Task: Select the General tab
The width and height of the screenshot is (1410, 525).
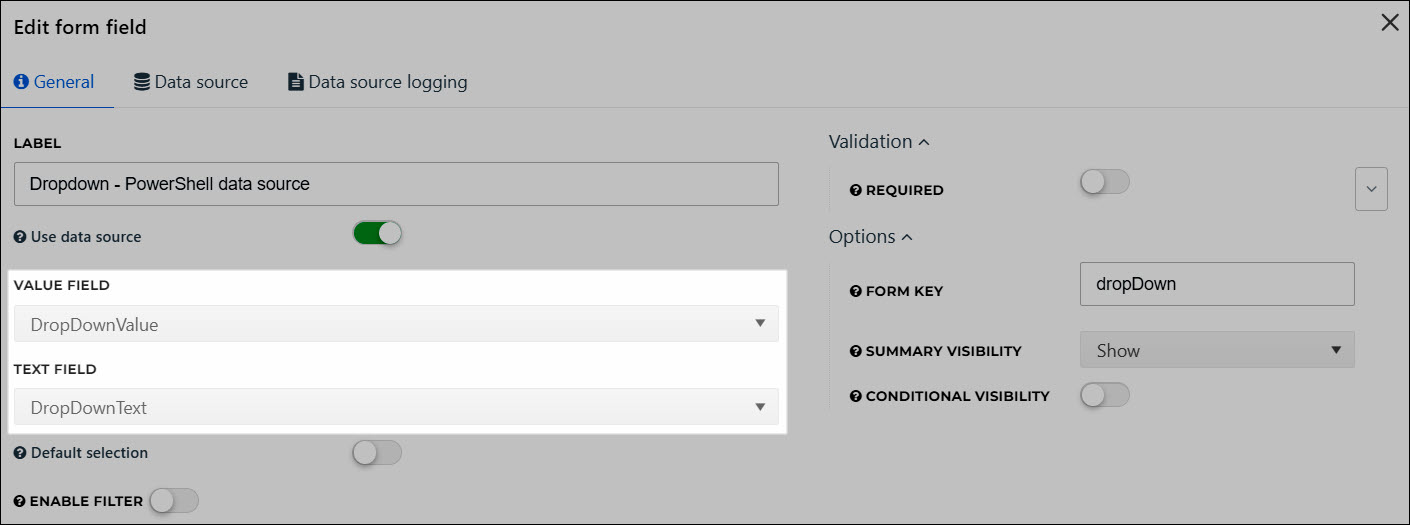Action: click(54, 82)
